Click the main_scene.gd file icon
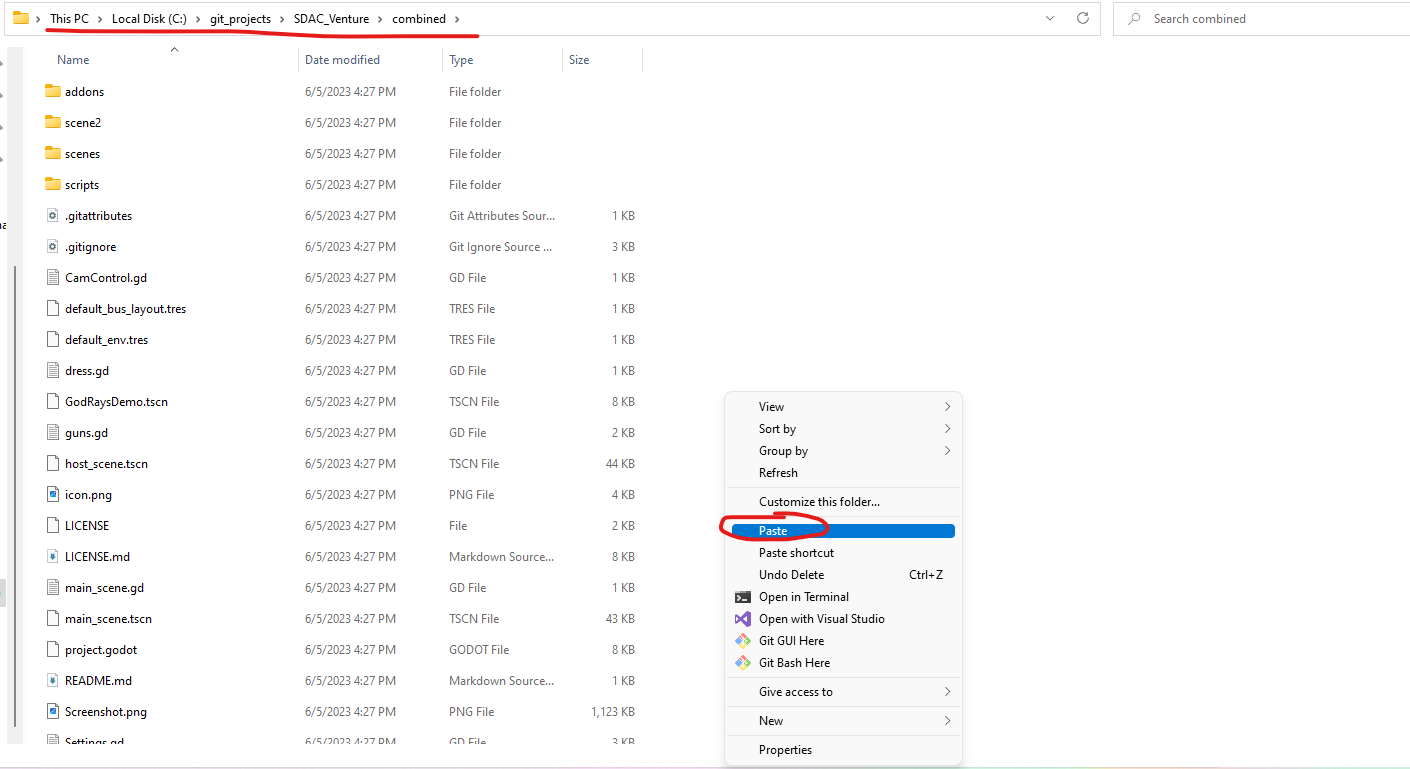This screenshot has width=1410, height=769. coord(53,587)
